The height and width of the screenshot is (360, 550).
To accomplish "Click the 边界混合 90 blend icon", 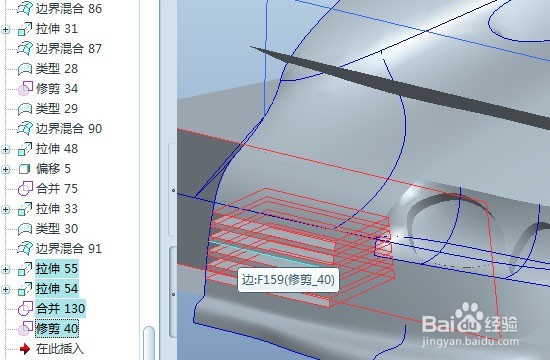I will (x=25, y=128).
